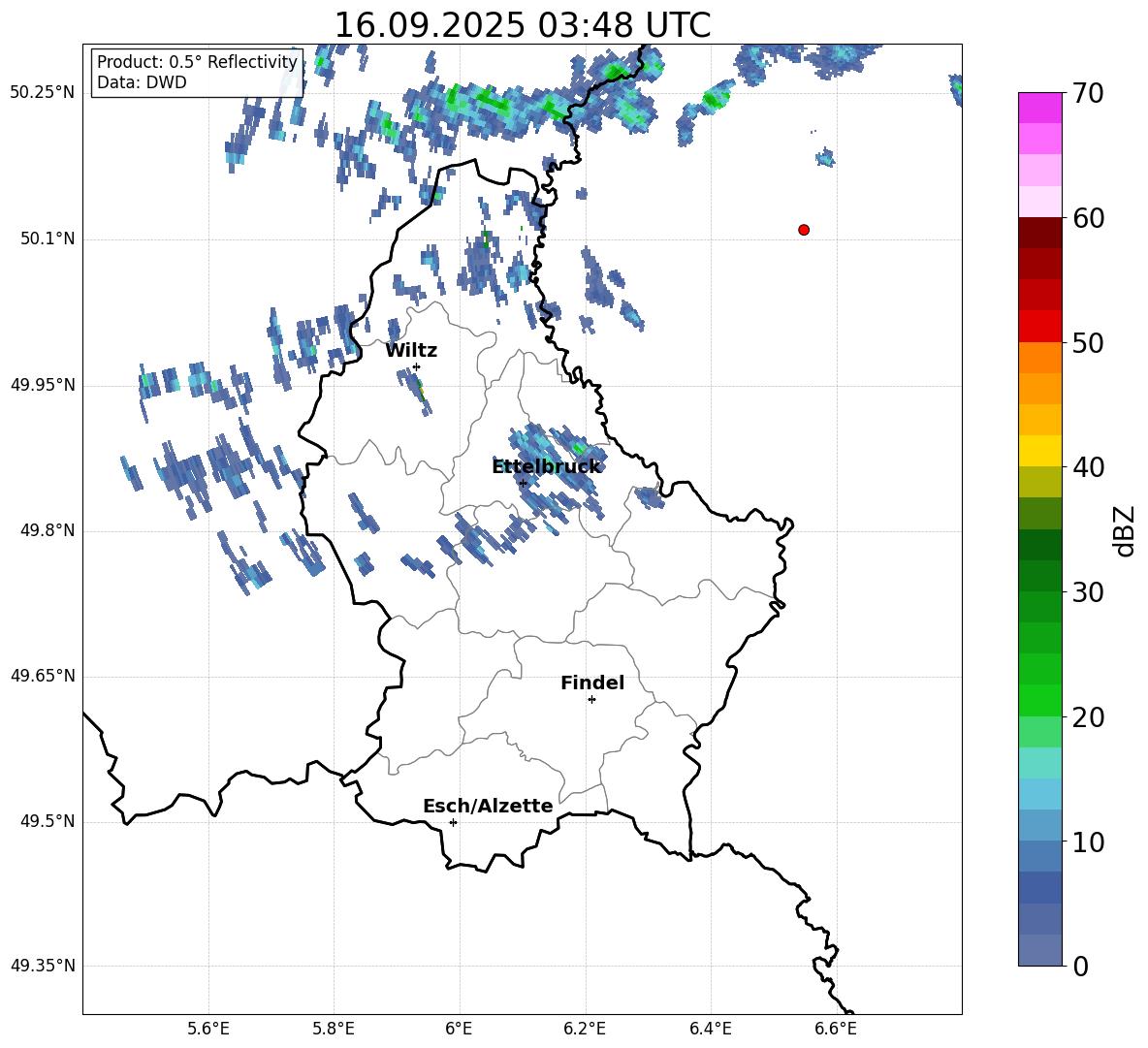Click the Product: 0.5° Reflectivity text
This screenshot has height=1048, width=1148.
coord(197,61)
